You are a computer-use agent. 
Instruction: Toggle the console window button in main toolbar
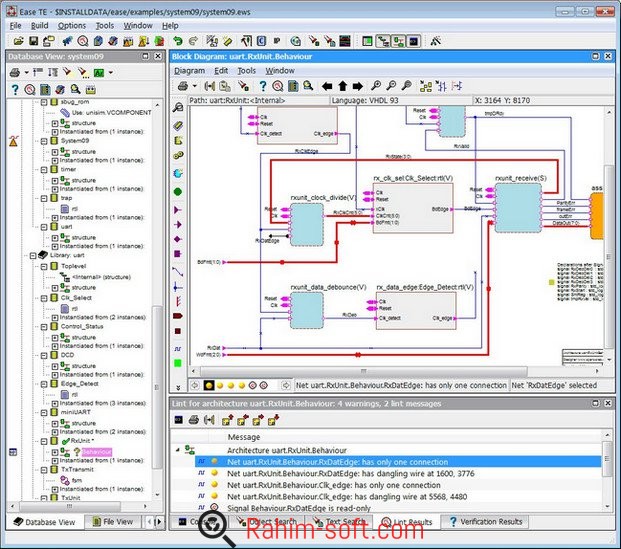point(414,41)
